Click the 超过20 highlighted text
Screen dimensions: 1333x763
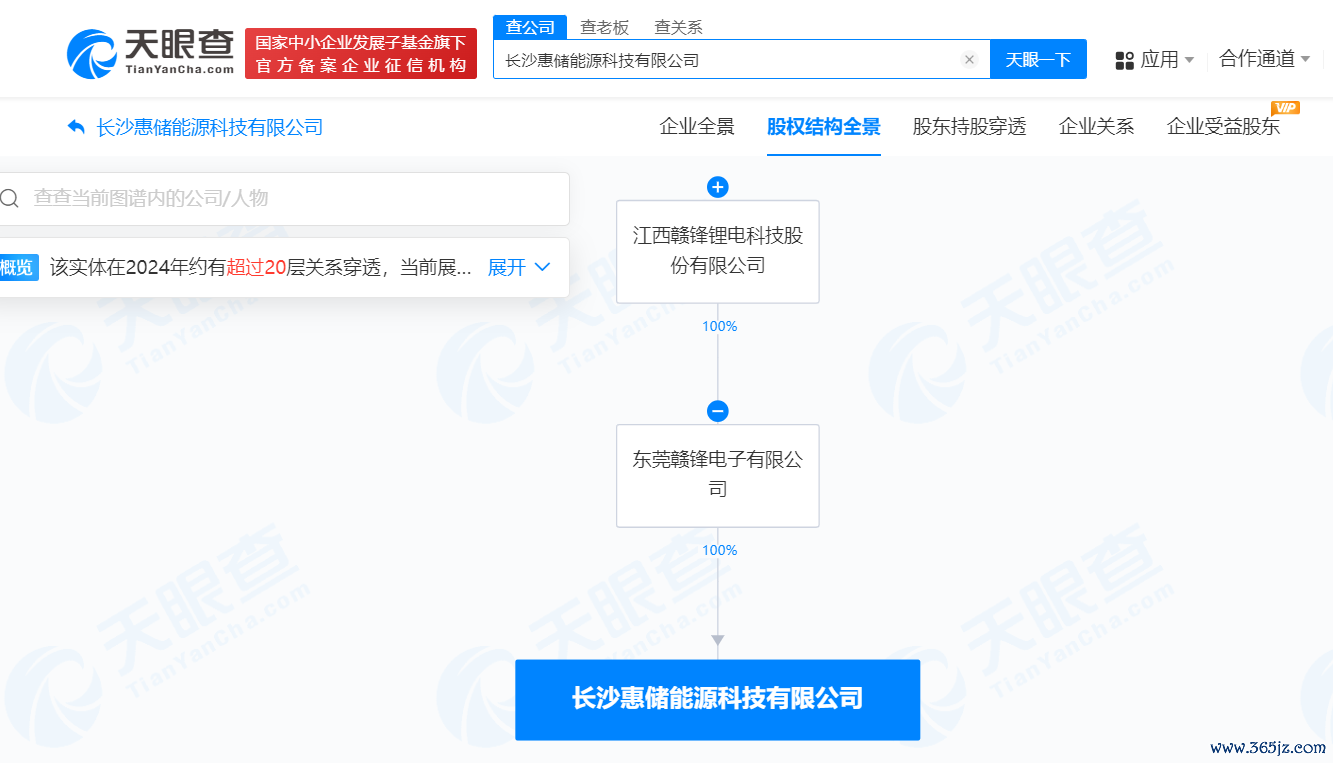coord(256,267)
